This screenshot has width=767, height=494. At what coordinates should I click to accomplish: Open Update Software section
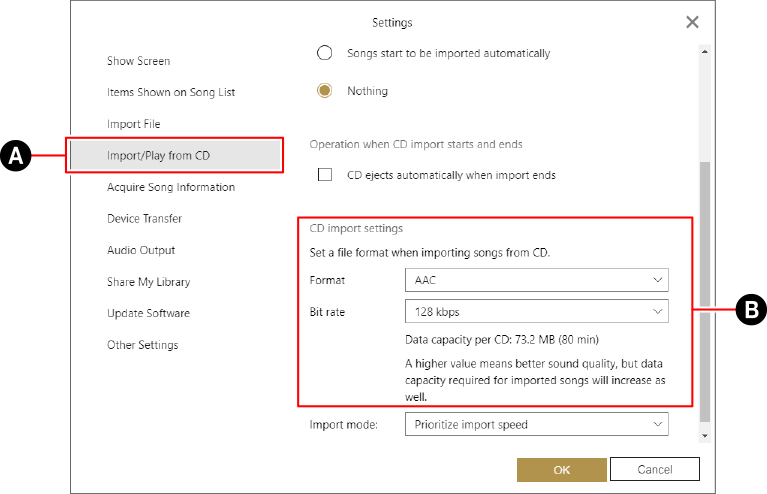click(148, 313)
